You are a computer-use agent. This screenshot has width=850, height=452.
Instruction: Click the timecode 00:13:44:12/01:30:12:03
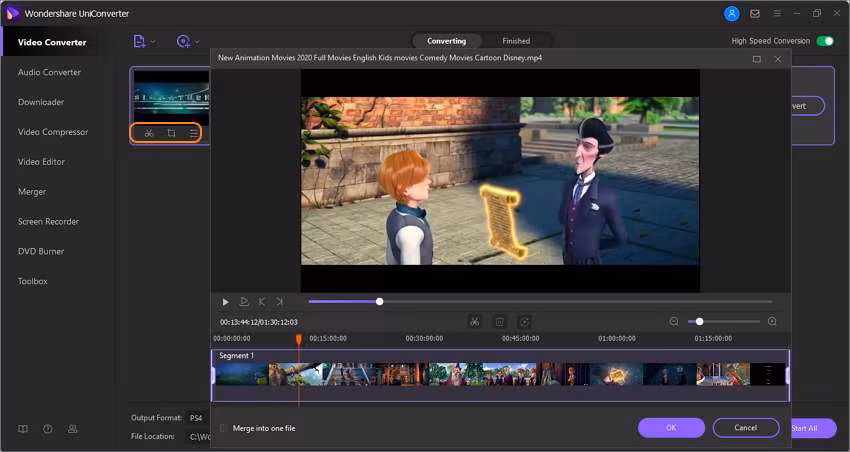click(259, 322)
